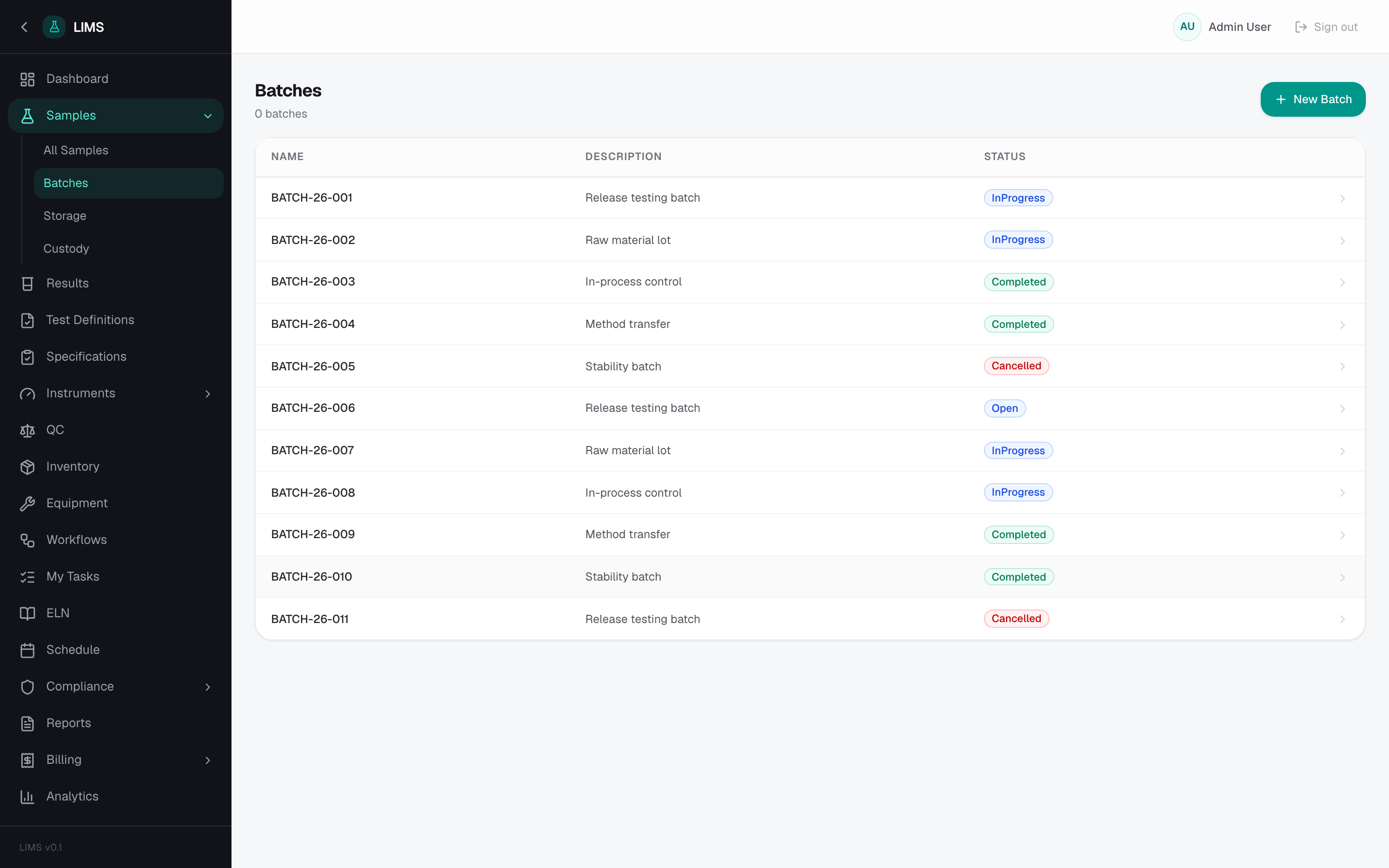
Task: Select the Batches submenu item
Action: click(129, 183)
